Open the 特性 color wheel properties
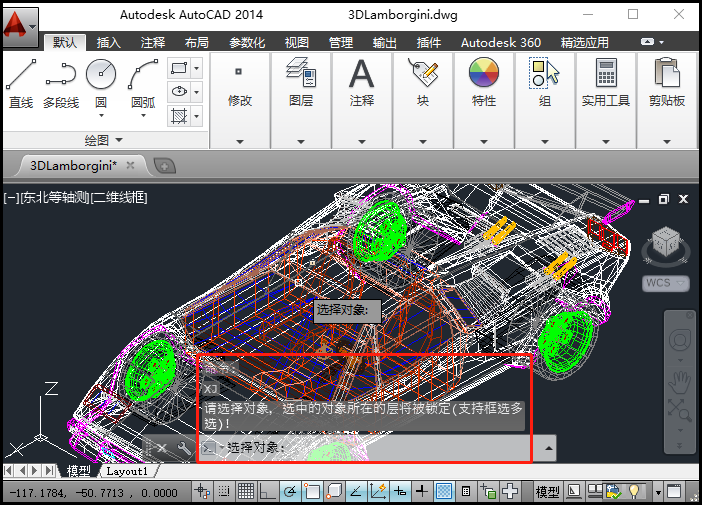The width and height of the screenshot is (702, 505). [x=484, y=73]
